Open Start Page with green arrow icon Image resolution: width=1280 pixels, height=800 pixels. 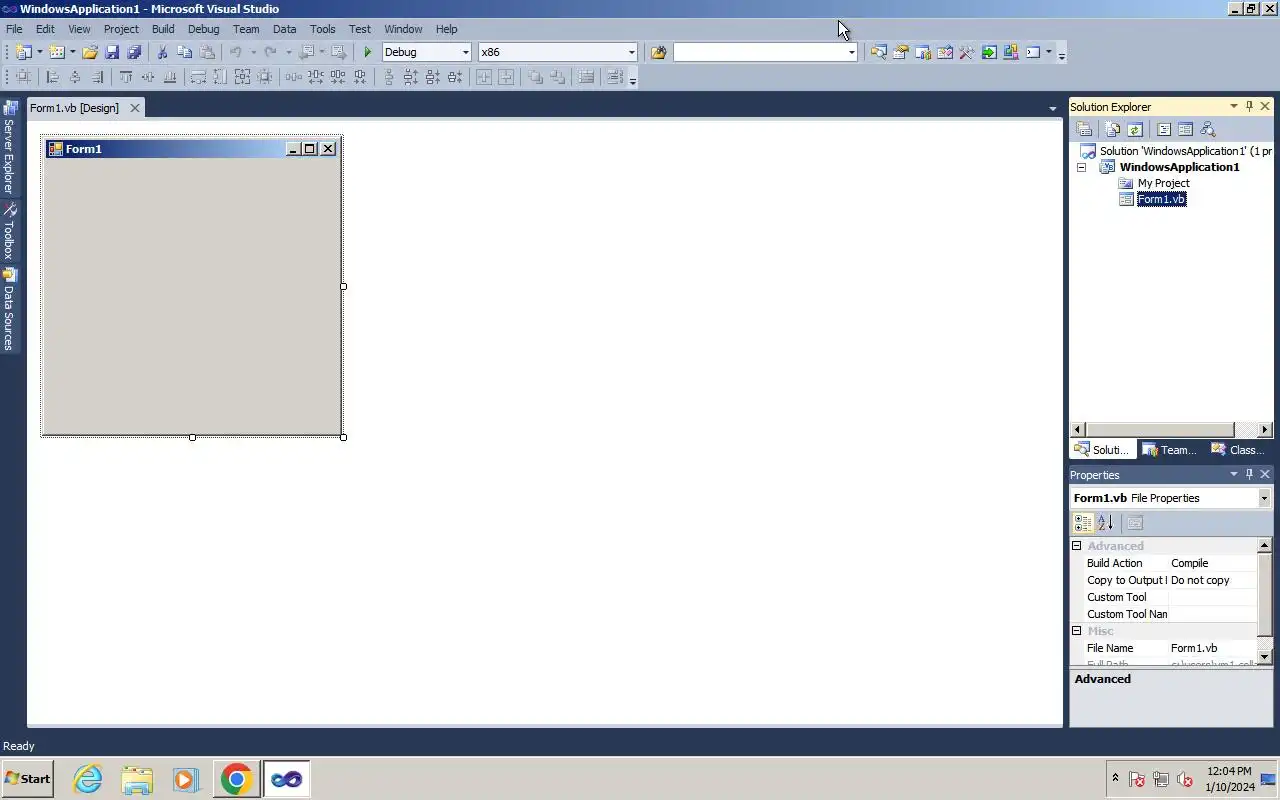point(989,52)
